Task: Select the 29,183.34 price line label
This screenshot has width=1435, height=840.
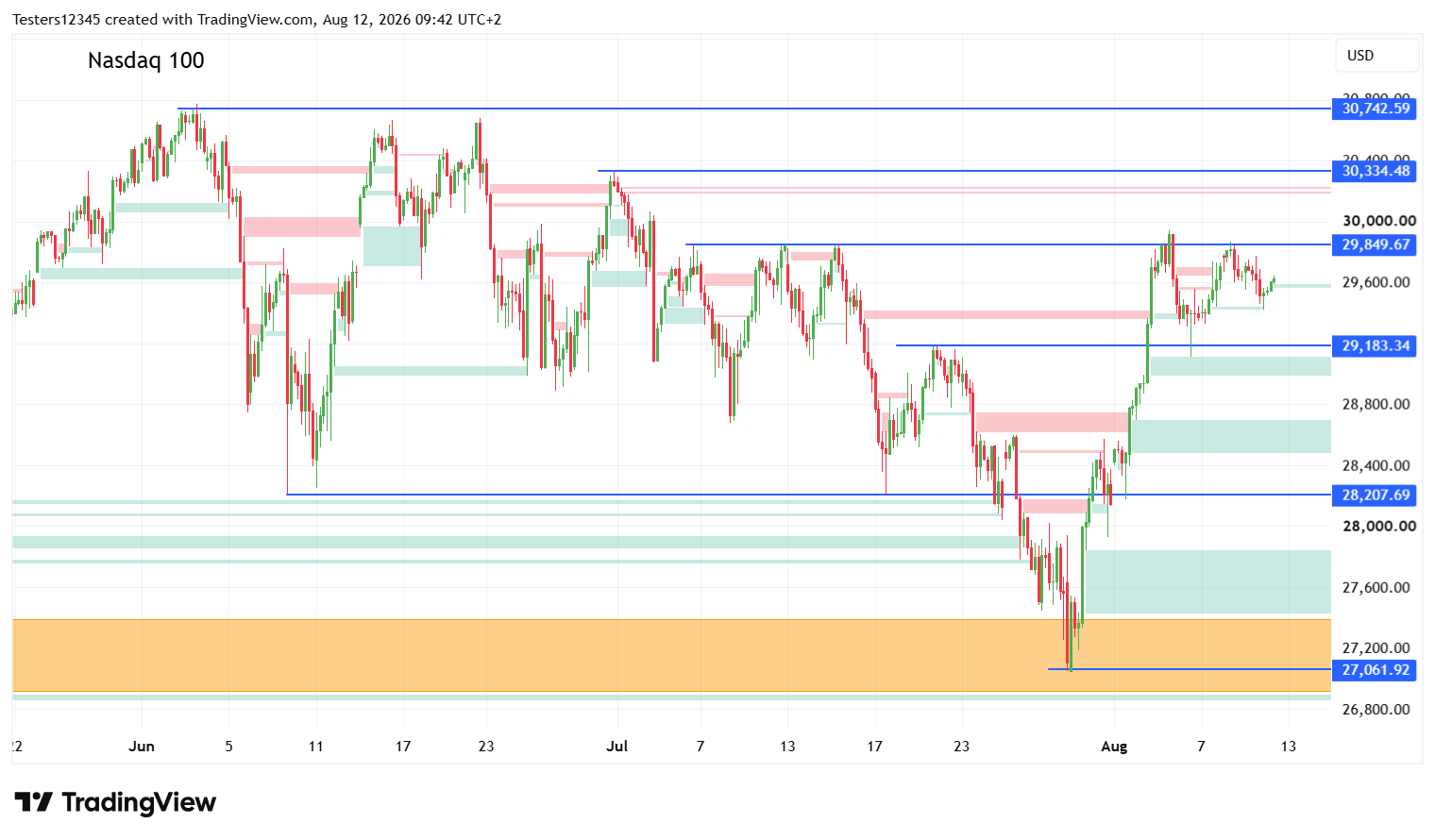Action: point(1376,345)
